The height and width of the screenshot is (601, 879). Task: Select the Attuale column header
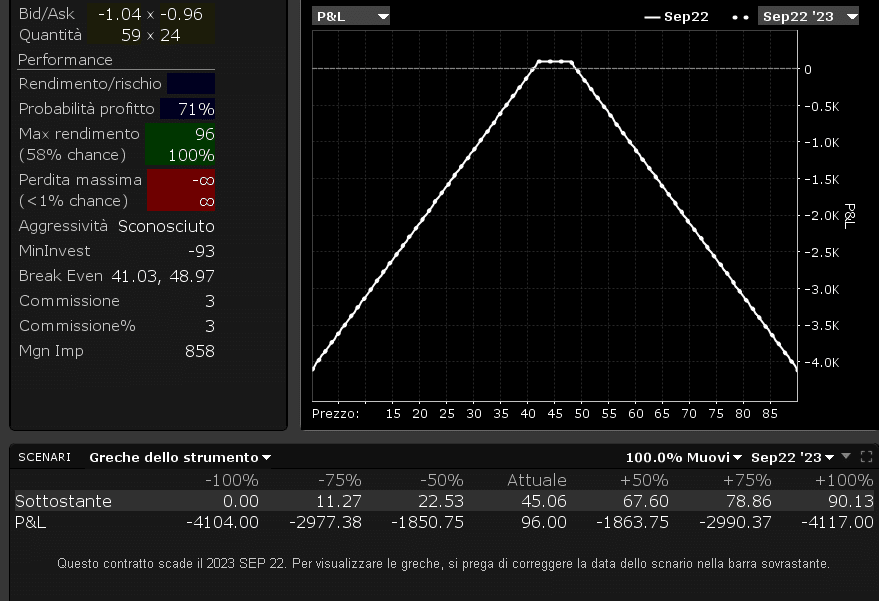pyautogui.click(x=536, y=480)
